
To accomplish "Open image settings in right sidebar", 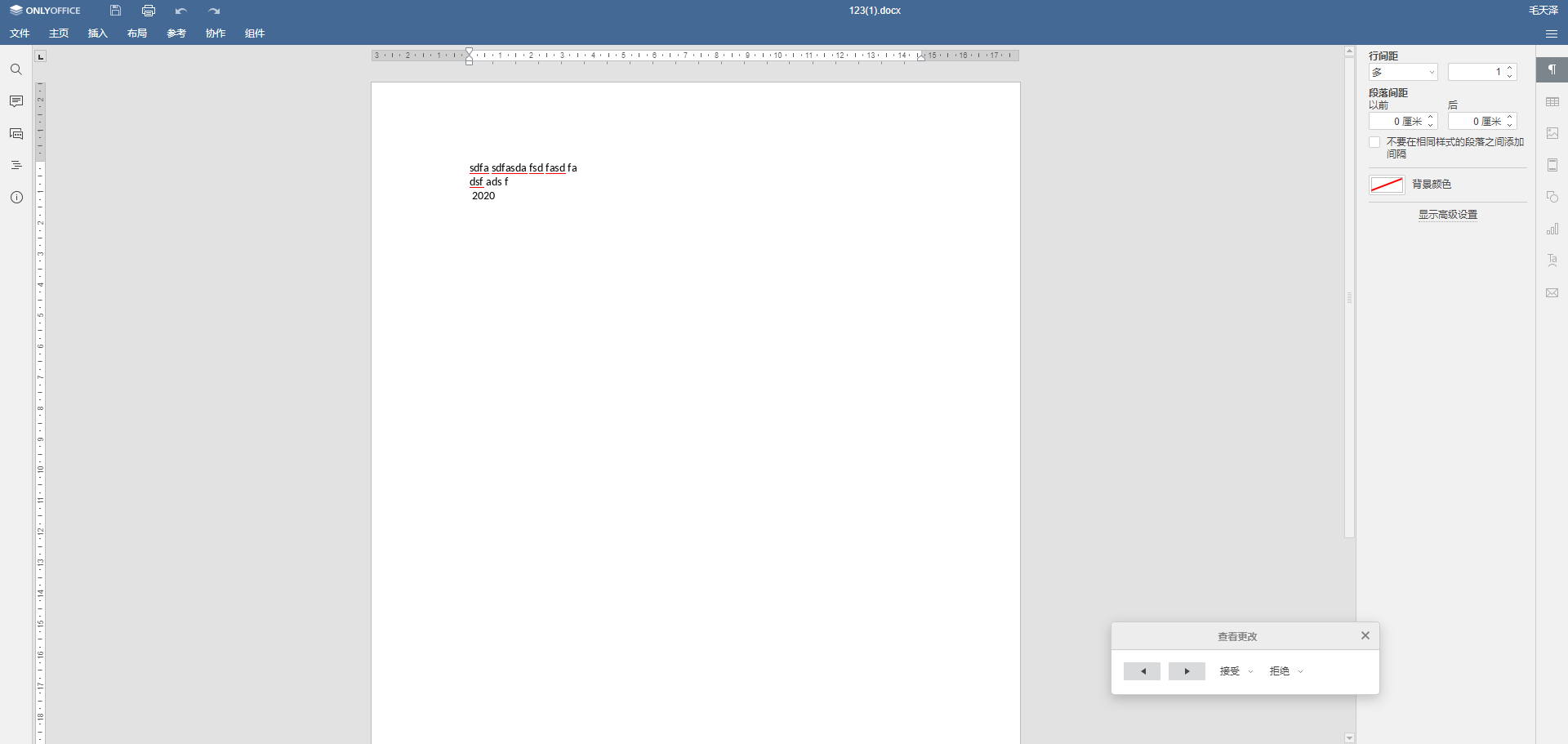I will [x=1552, y=133].
